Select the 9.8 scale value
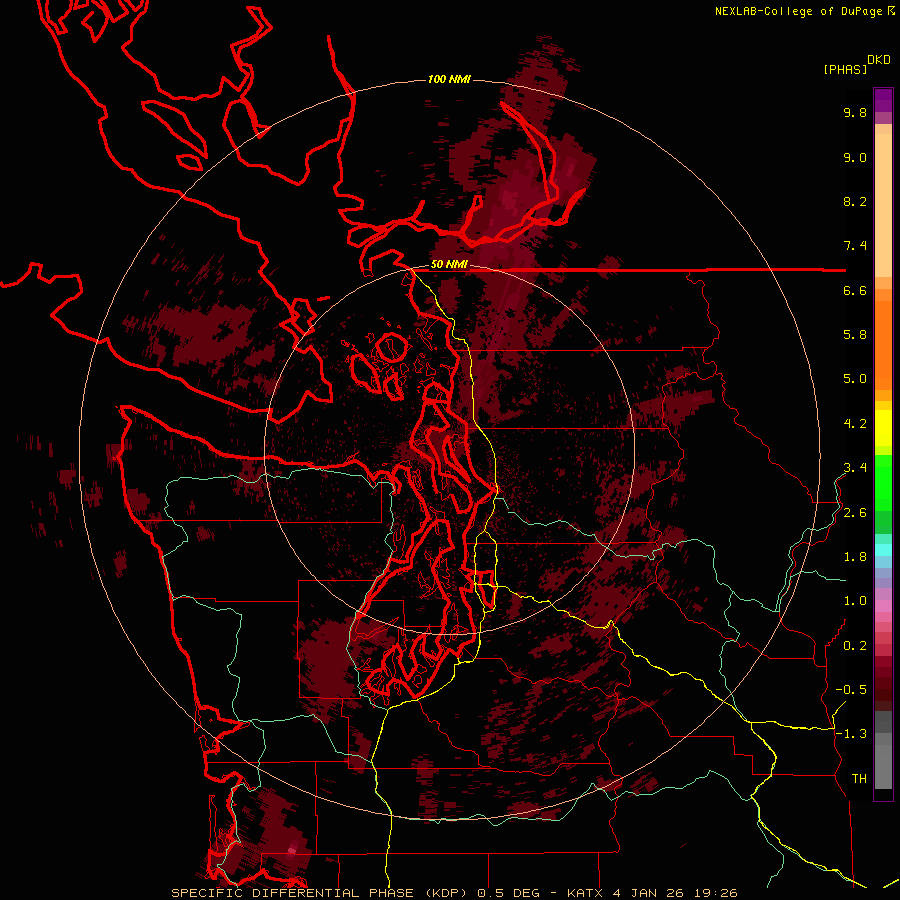This screenshot has width=900, height=900. click(855, 113)
